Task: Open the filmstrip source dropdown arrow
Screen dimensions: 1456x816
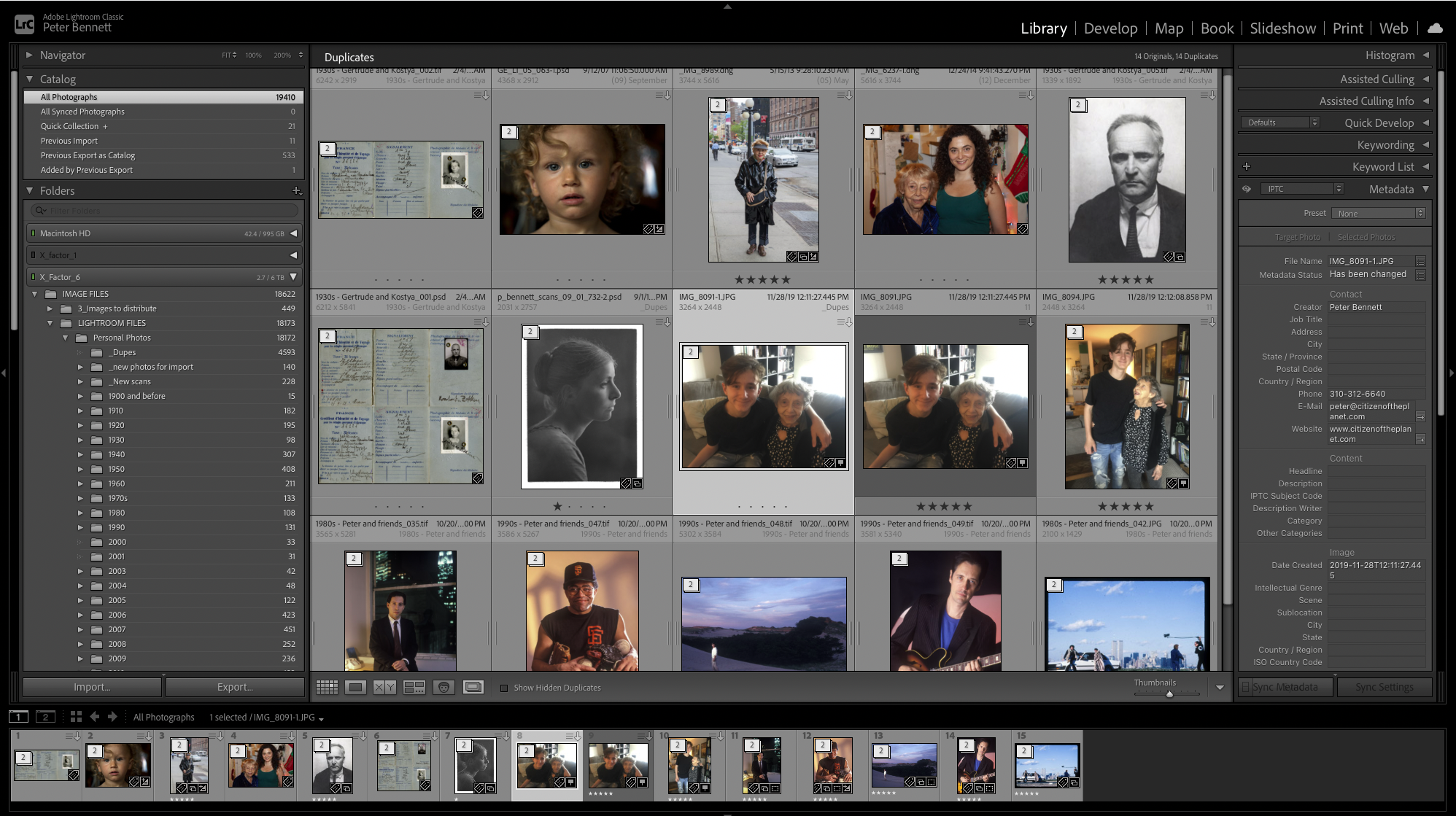Action: pos(321,718)
